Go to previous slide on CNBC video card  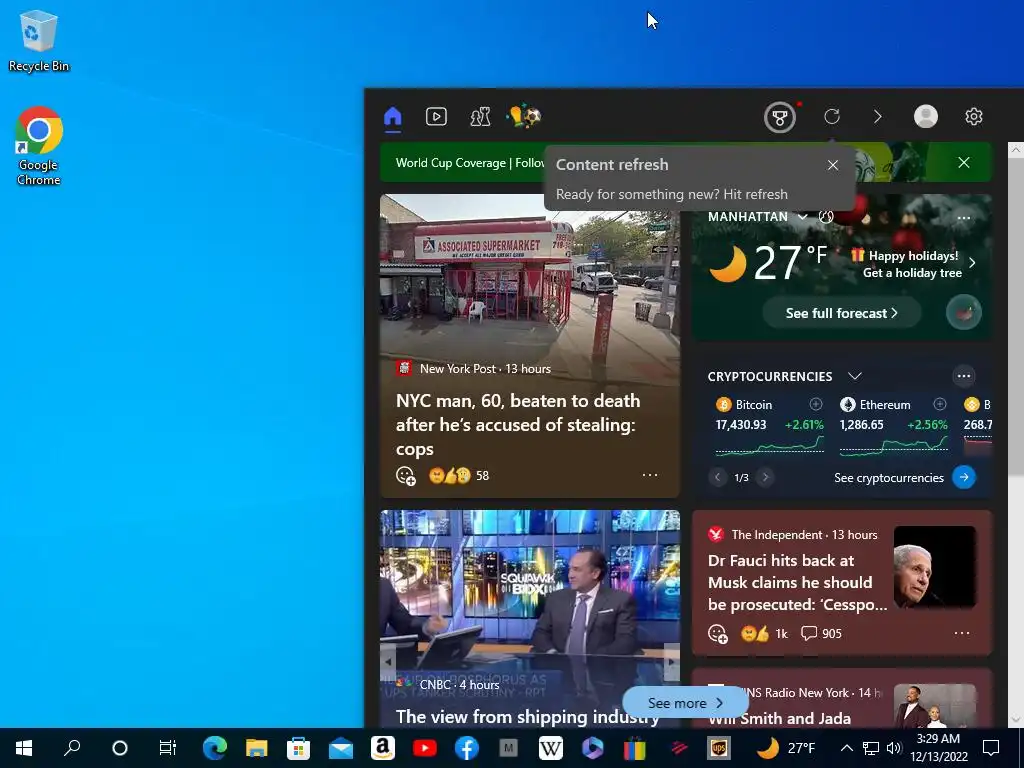click(x=389, y=662)
